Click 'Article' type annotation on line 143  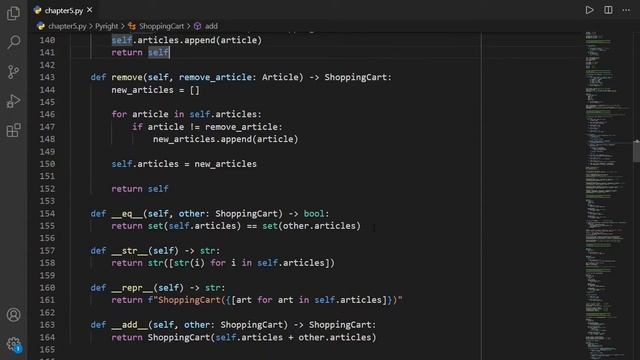[280, 77]
